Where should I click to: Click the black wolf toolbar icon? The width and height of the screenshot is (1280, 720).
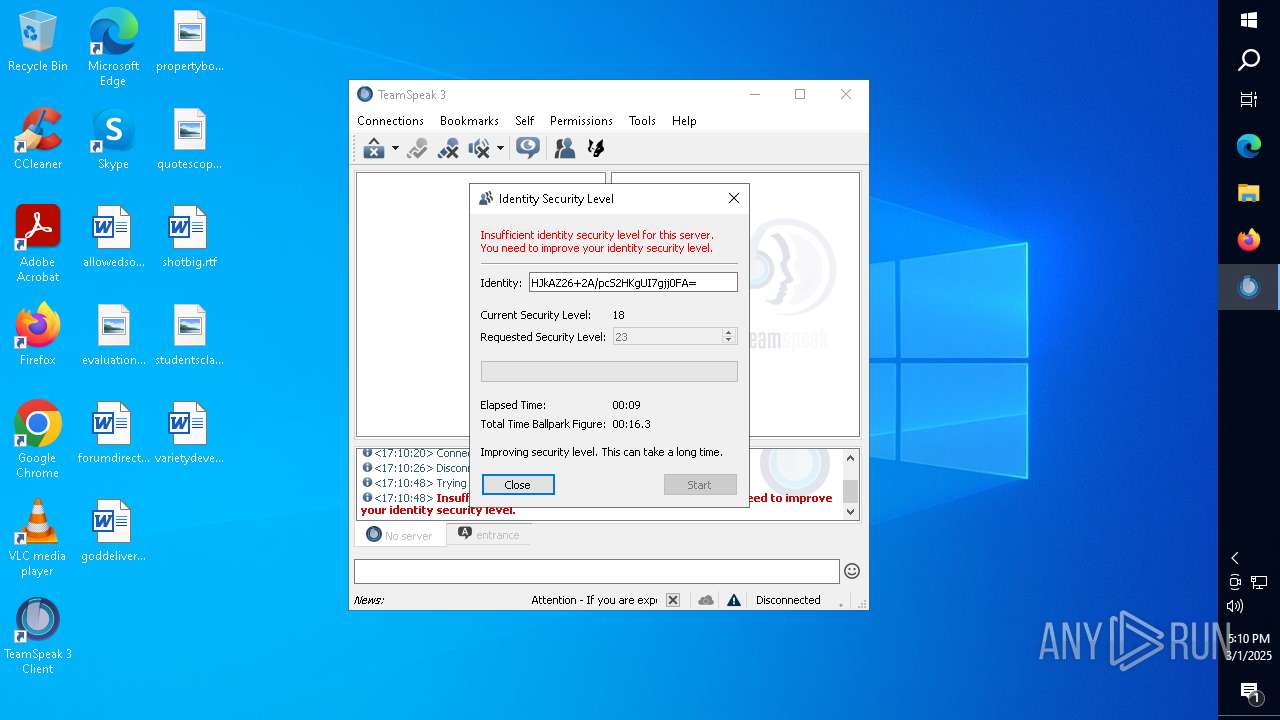pyautogui.click(x=596, y=148)
